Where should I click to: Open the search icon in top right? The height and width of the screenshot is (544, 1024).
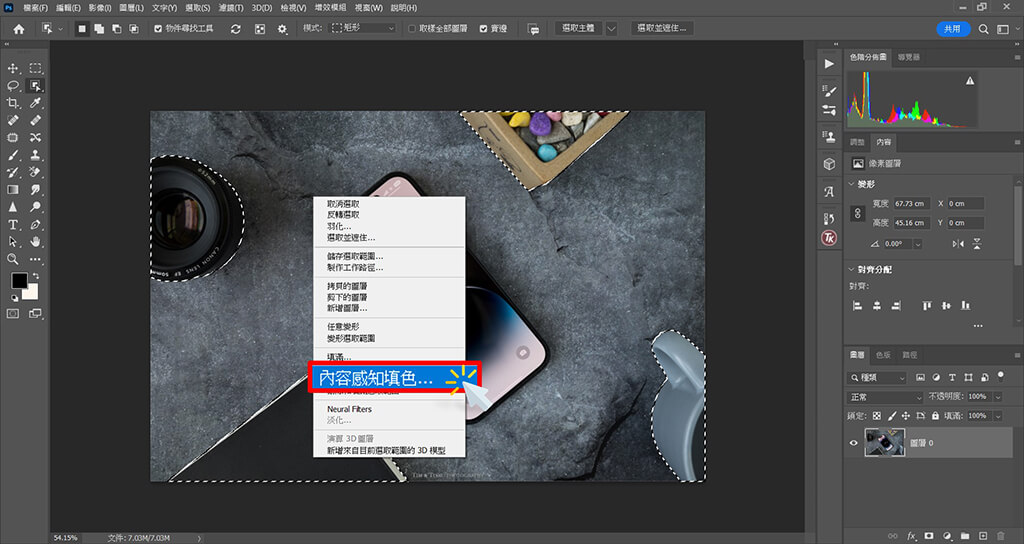[984, 29]
